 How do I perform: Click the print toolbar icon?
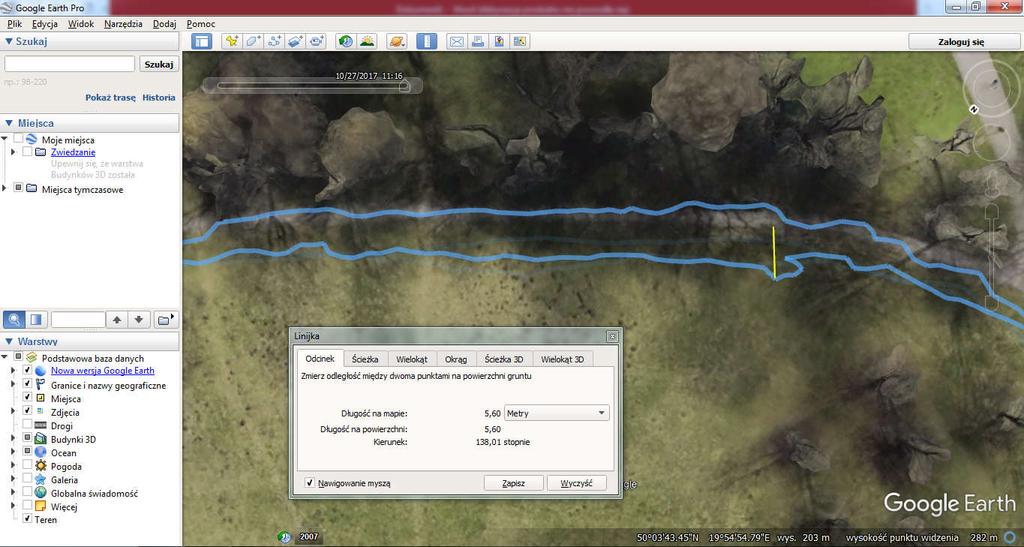(477, 41)
